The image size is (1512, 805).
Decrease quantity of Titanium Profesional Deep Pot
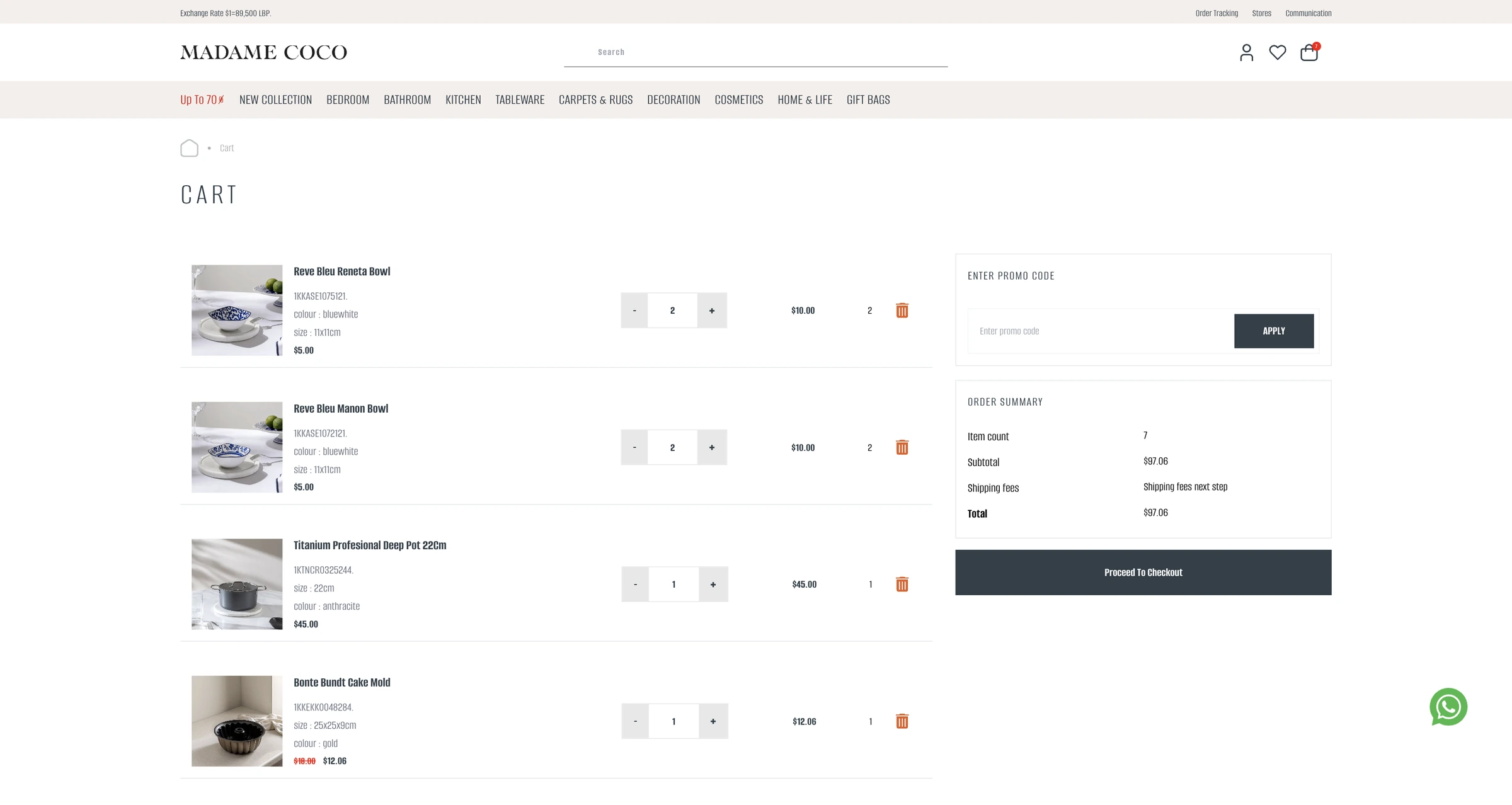point(635,584)
